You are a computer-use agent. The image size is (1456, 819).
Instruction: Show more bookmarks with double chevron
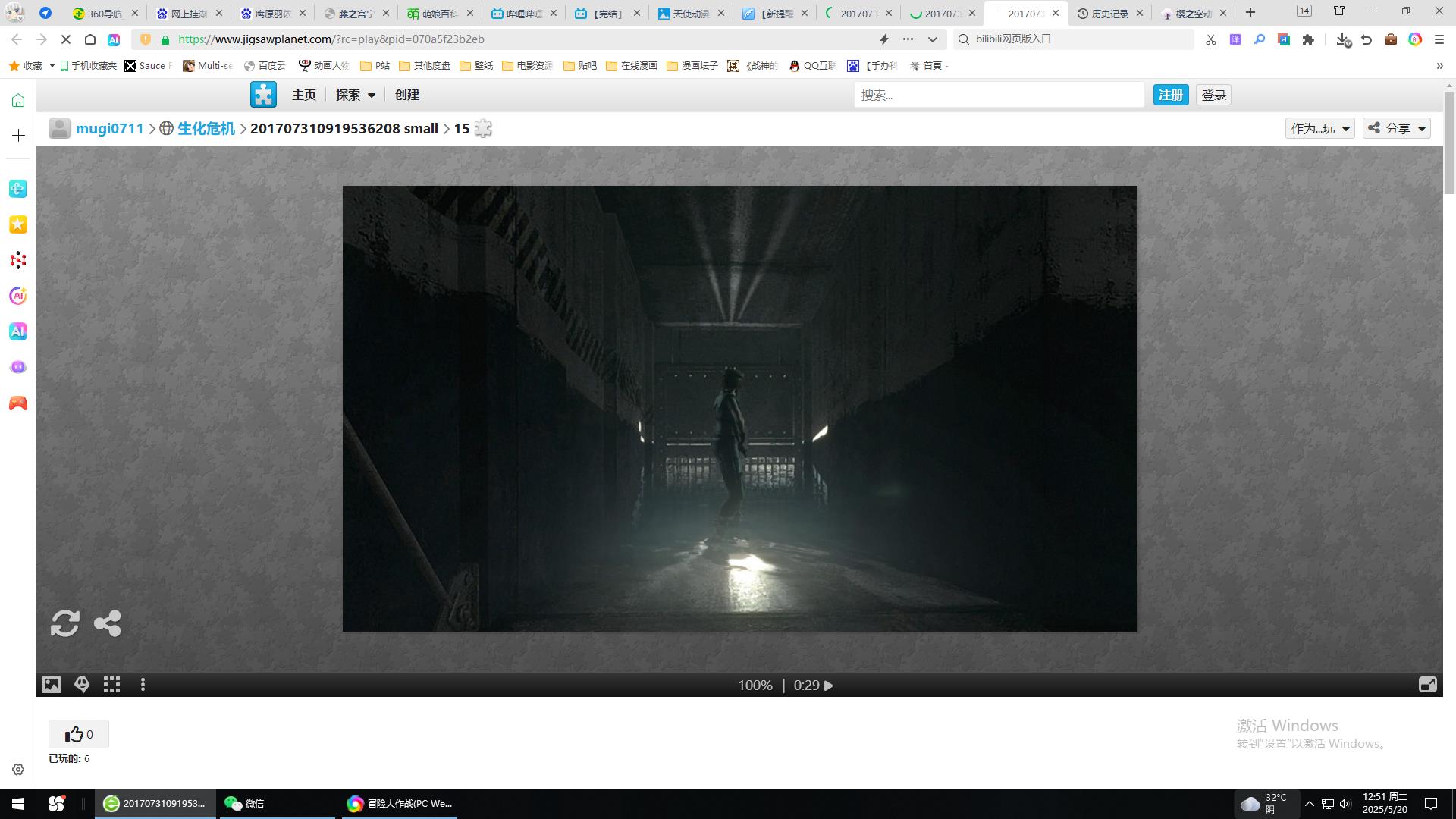point(1439,66)
